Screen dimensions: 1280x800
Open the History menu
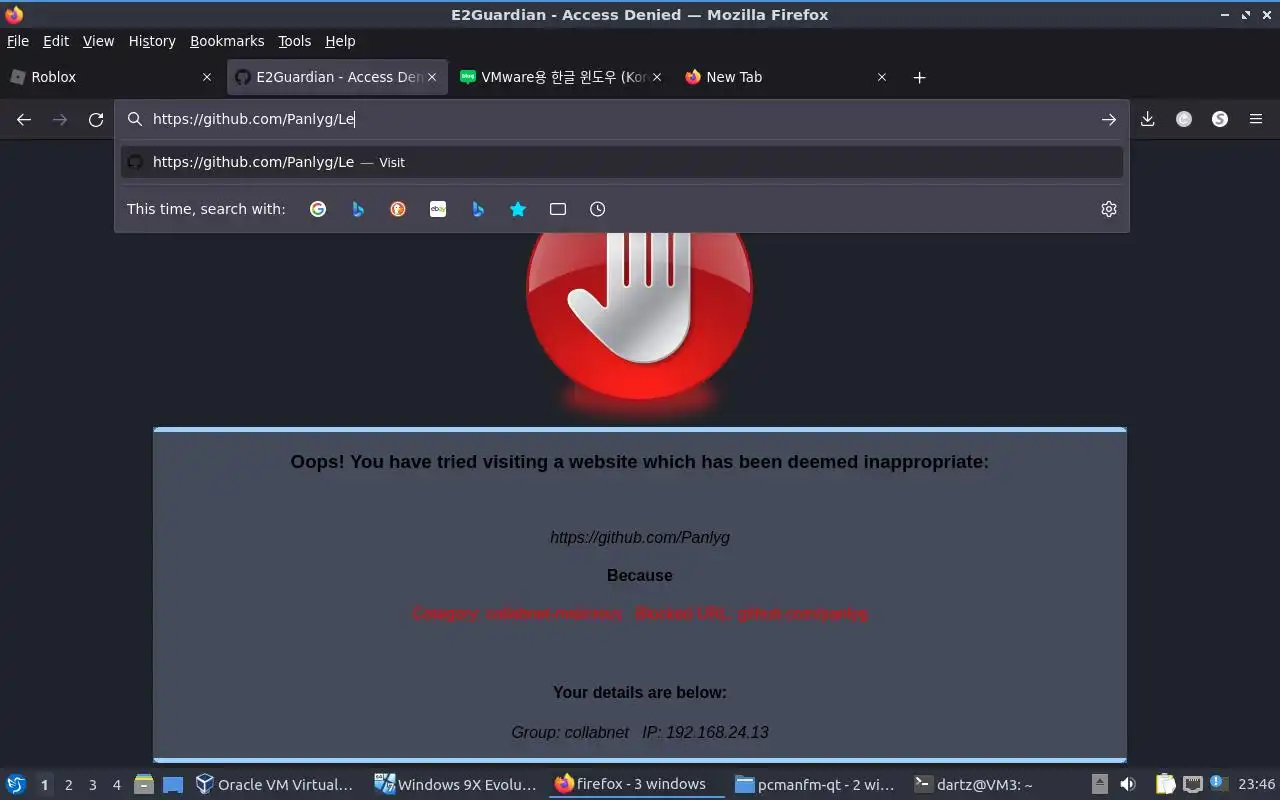pyautogui.click(x=152, y=41)
